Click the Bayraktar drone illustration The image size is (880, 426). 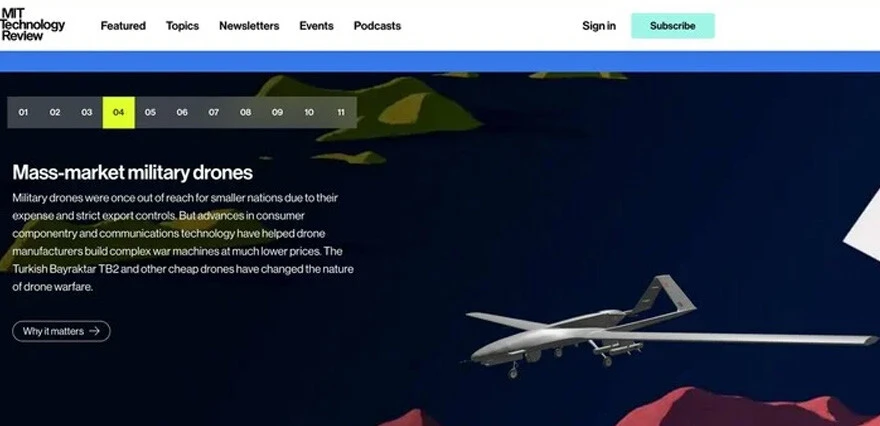pyautogui.click(x=668, y=331)
